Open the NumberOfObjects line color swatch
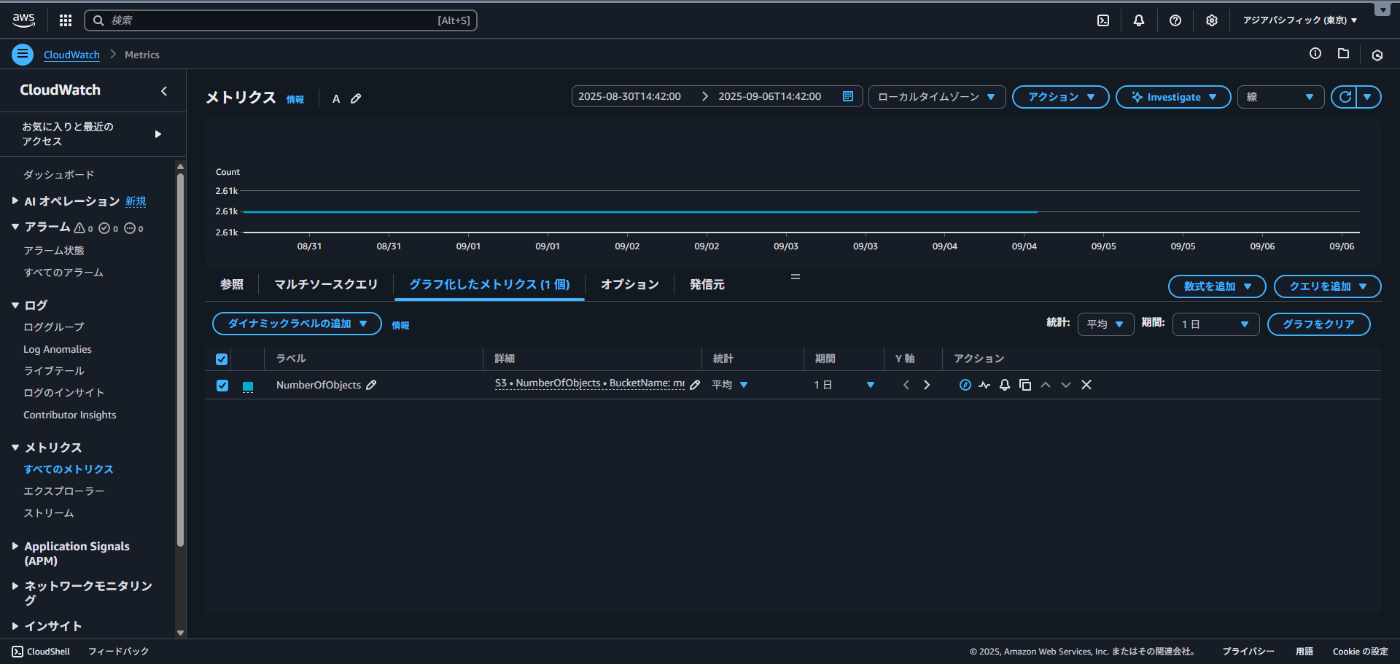 tap(247, 386)
